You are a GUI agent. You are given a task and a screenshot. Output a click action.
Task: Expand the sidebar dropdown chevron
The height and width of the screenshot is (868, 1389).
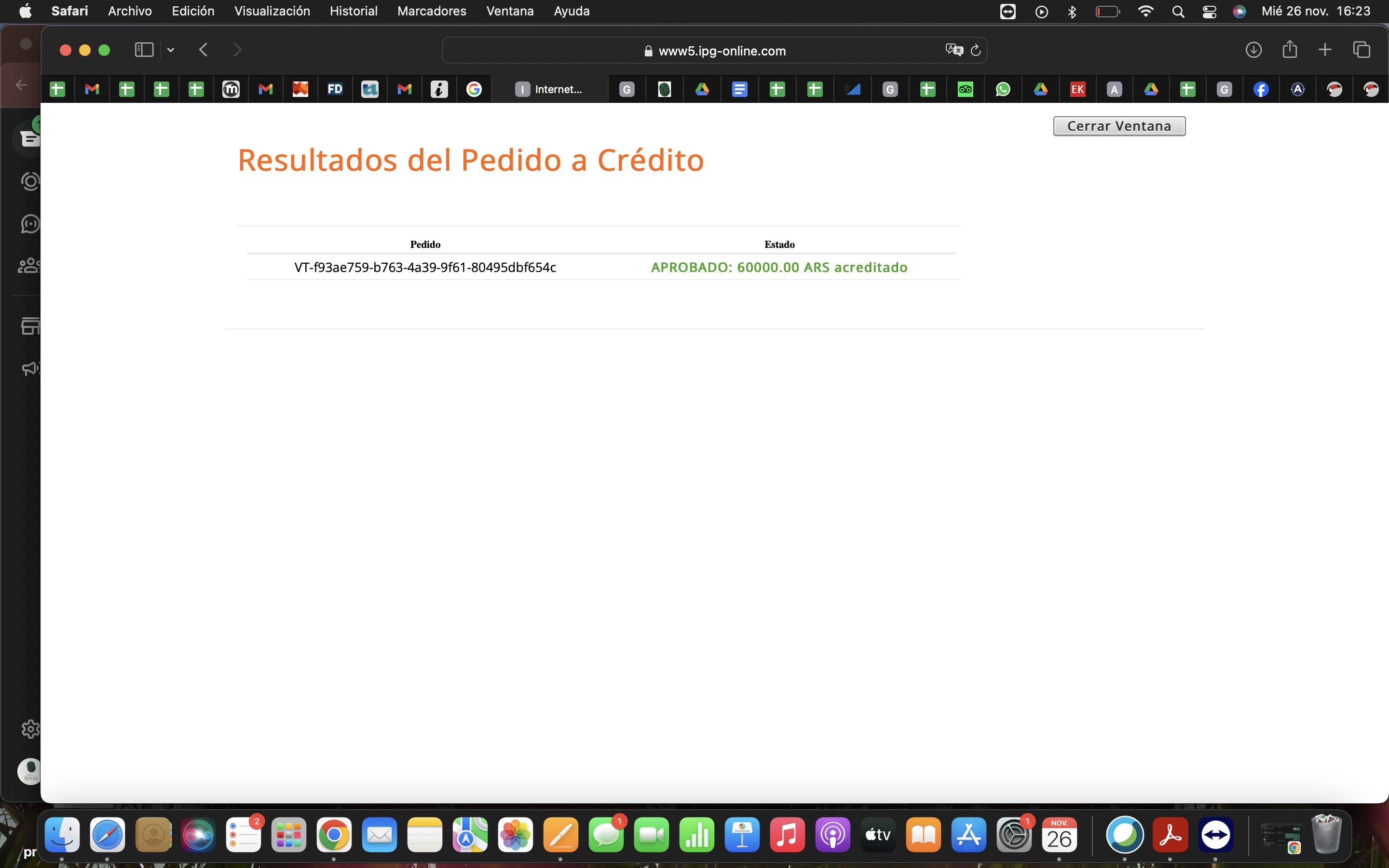(x=170, y=50)
